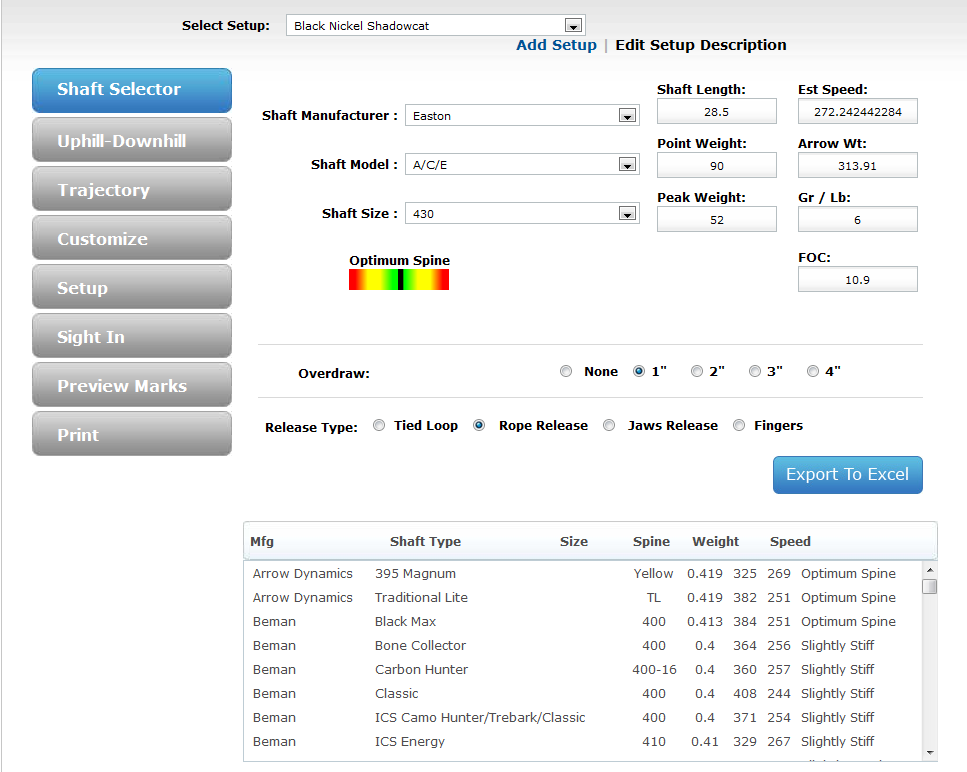
Task: Choose the 2" overdraw radio button
Action: tap(697, 371)
